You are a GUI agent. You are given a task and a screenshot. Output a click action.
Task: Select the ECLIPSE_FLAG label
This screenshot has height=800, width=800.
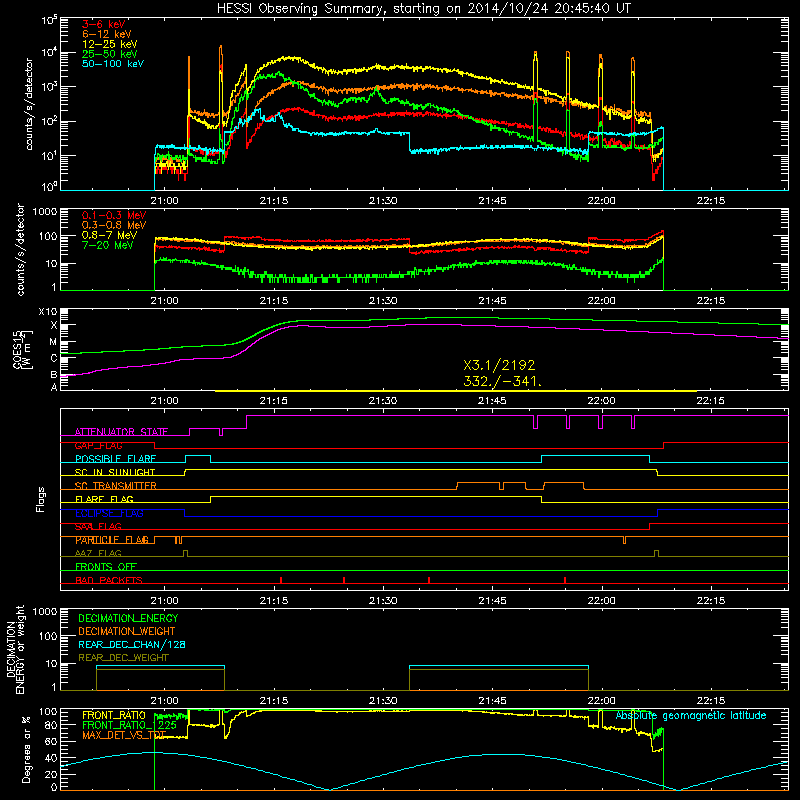click(109, 513)
